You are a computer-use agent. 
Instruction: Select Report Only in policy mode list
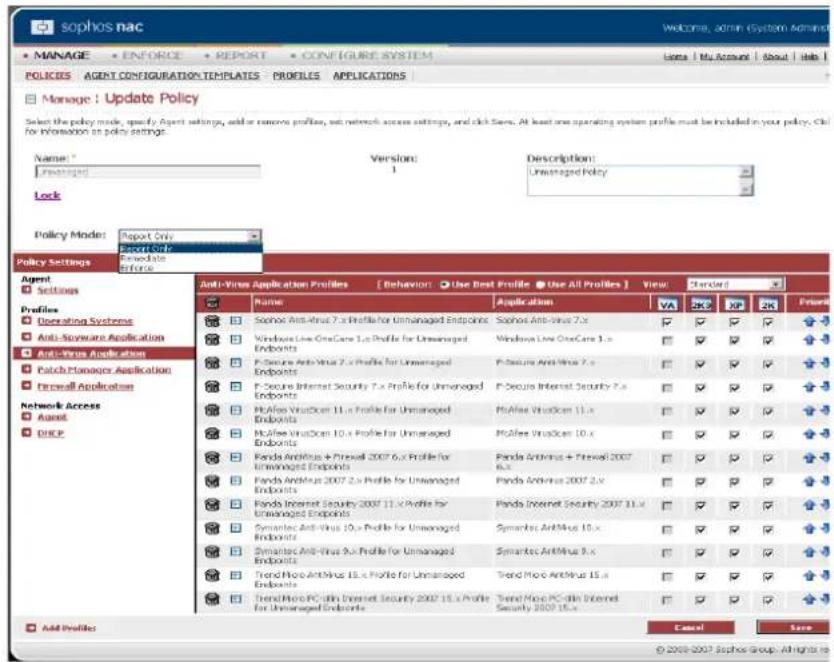point(190,248)
